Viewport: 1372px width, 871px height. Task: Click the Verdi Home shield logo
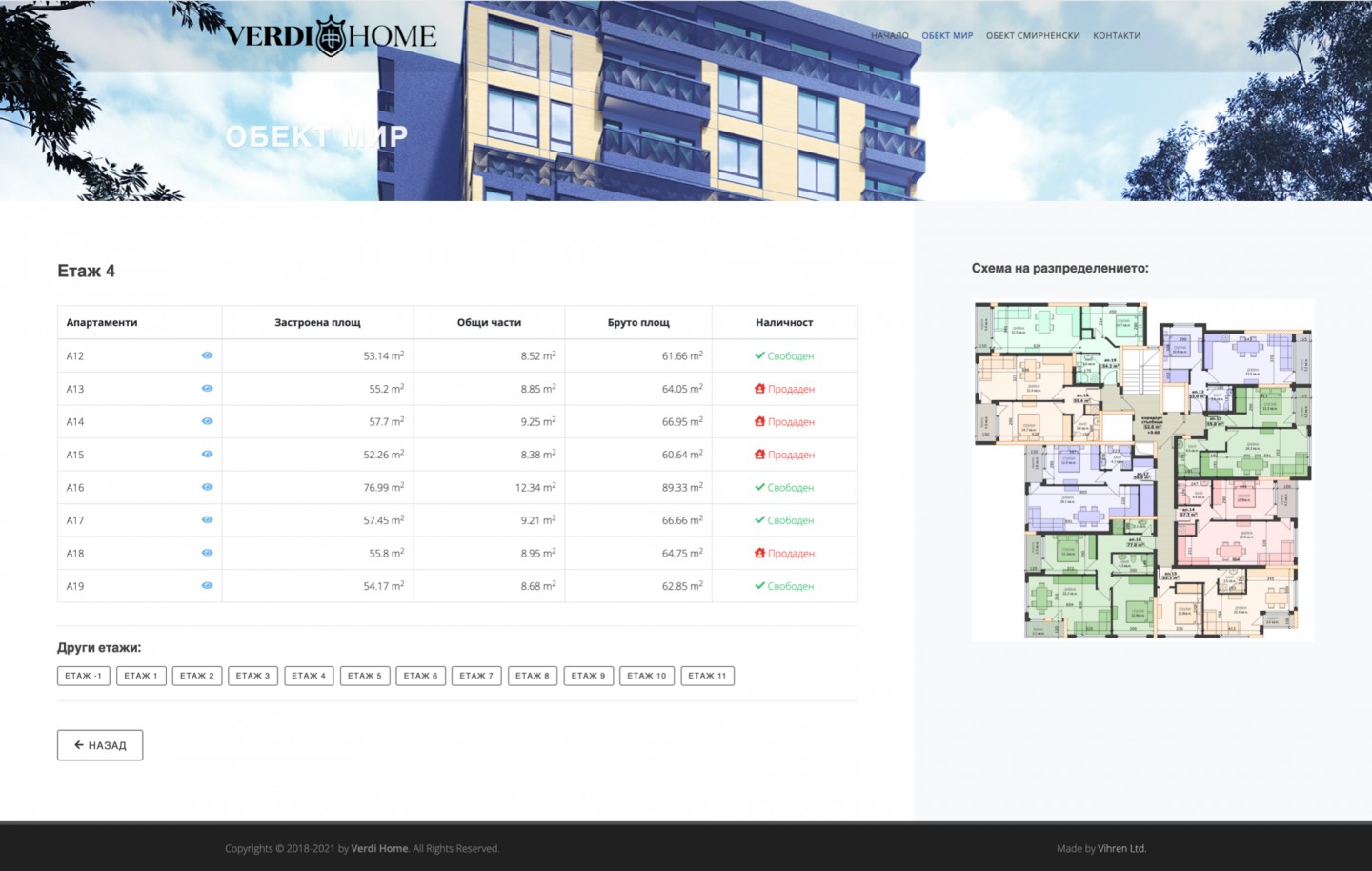point(331,36)
